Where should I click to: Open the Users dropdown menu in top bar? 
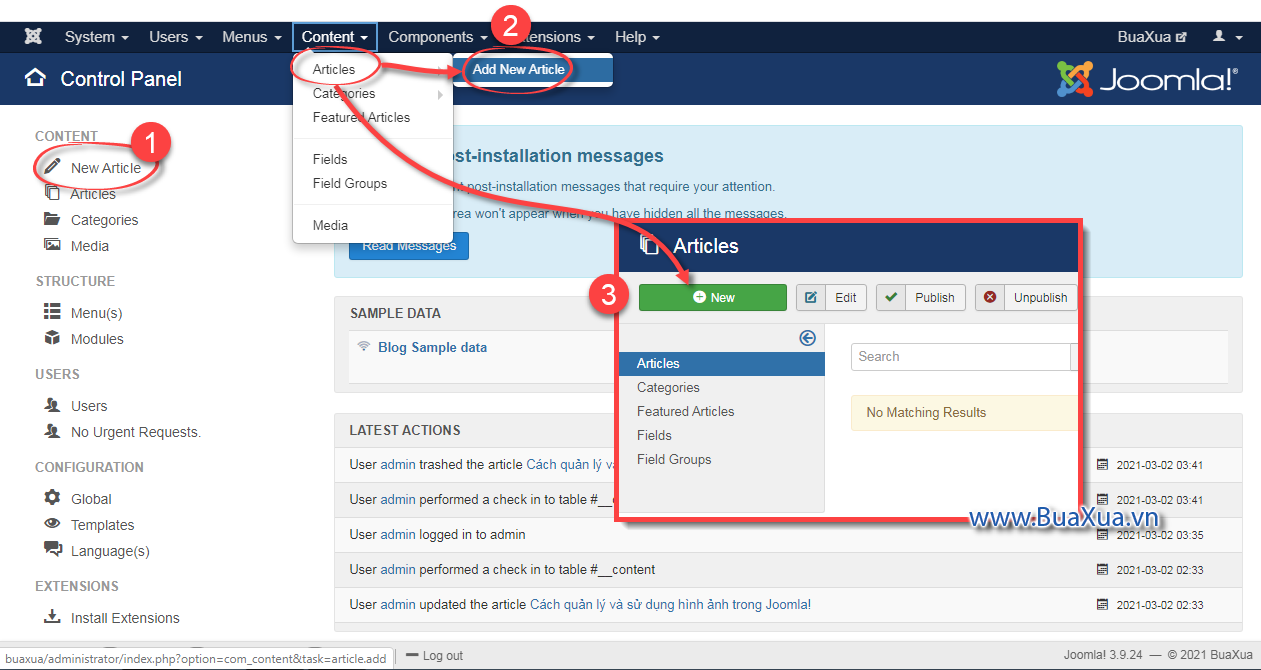tap(176, 37)
